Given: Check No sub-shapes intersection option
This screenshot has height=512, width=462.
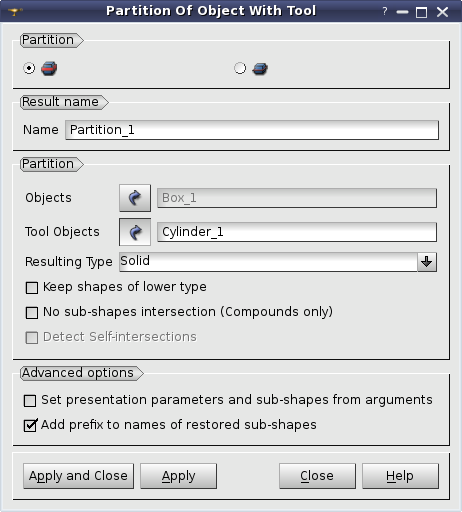Looking at the screenshot, I should [x=32, y=313].
